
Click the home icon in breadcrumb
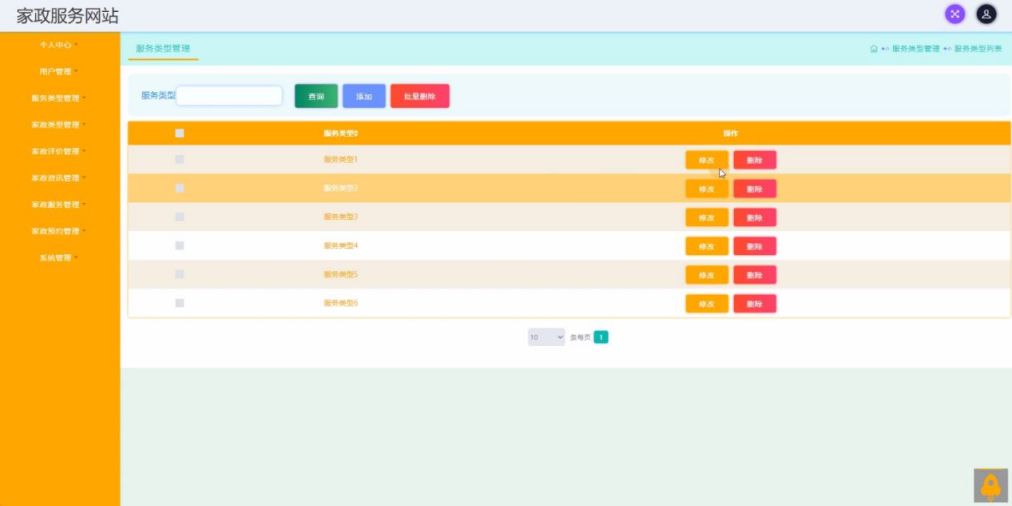click(x=874, y=48)
